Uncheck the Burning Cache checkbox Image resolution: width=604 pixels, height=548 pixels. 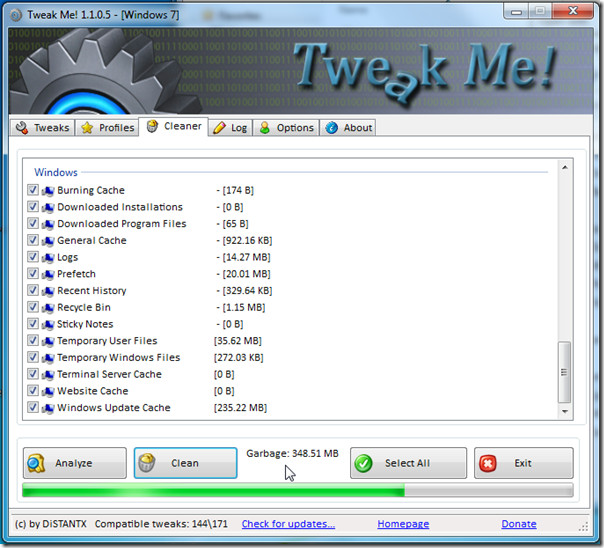[x=33, y=190]
